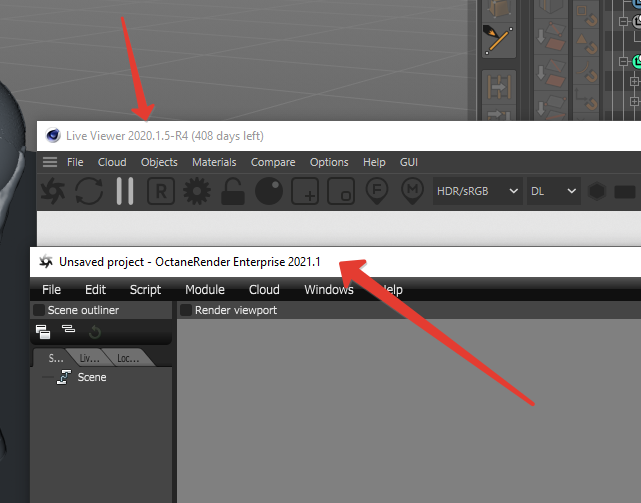The image size is (641, 503).
Task: Open OctaneRender File menu
Action: pos(52,290)
